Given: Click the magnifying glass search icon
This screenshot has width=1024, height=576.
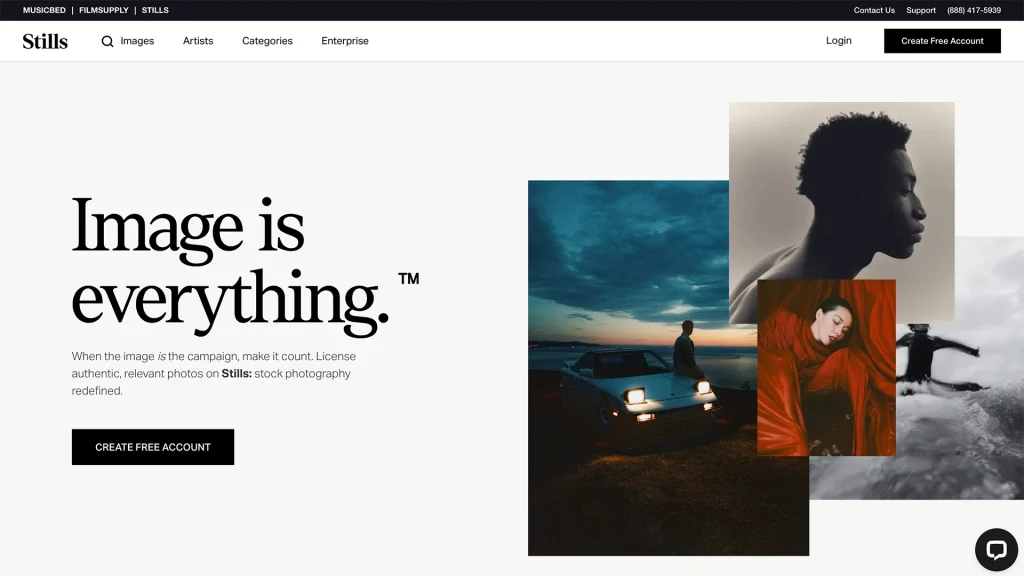Looking at the screenshot, I should [x=108, y=41].
